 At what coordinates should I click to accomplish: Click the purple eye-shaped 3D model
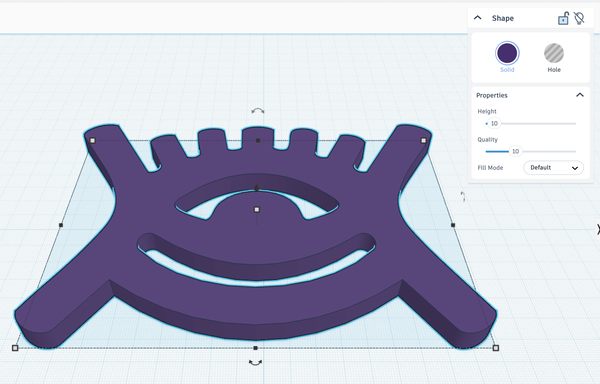(256, 237)
